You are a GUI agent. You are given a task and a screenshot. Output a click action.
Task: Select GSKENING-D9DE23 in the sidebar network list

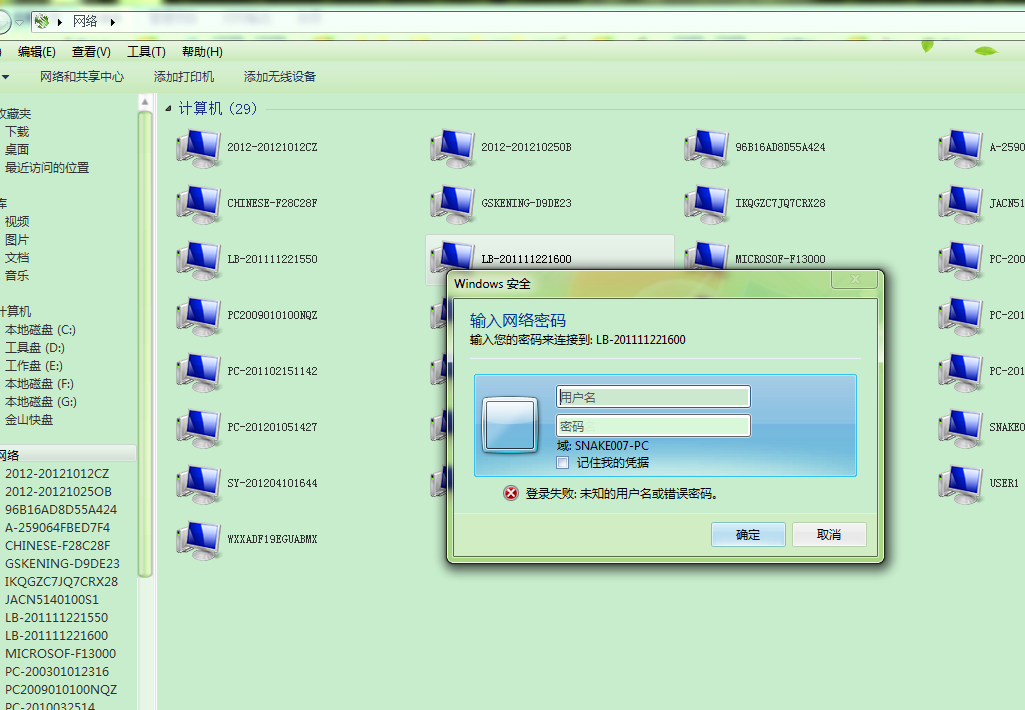(62, 564)
